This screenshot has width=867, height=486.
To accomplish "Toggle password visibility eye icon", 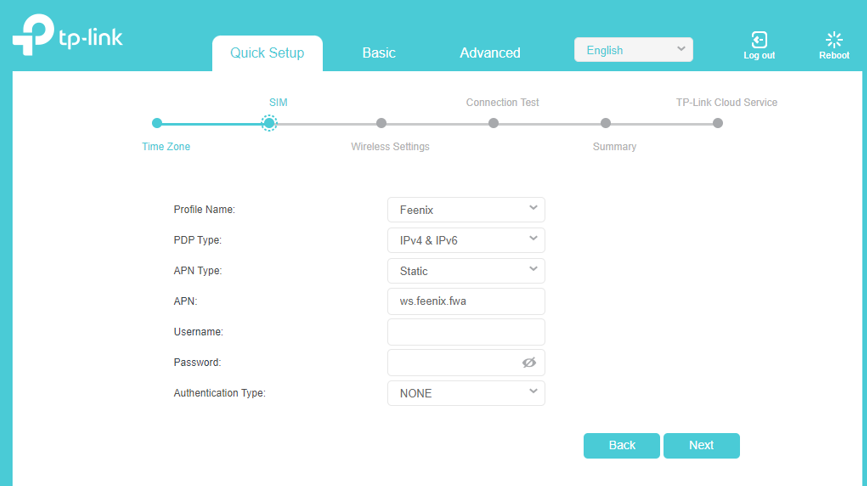I will pyautogui.click(x=529, y=363).
